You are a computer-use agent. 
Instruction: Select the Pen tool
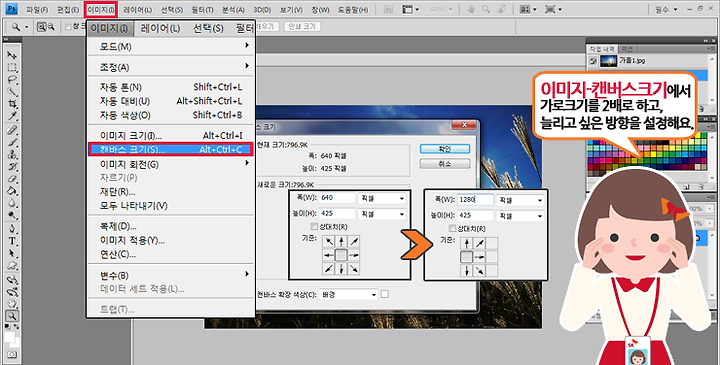(x=12, y=229)
